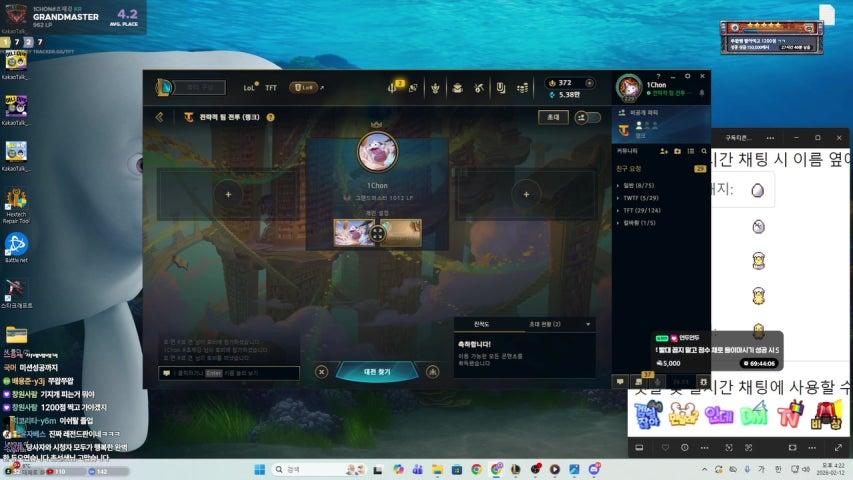This screenshot has height=480, width=853.
Task: Click the new folder icon in the social panel
Action: [x=677, y=151]
